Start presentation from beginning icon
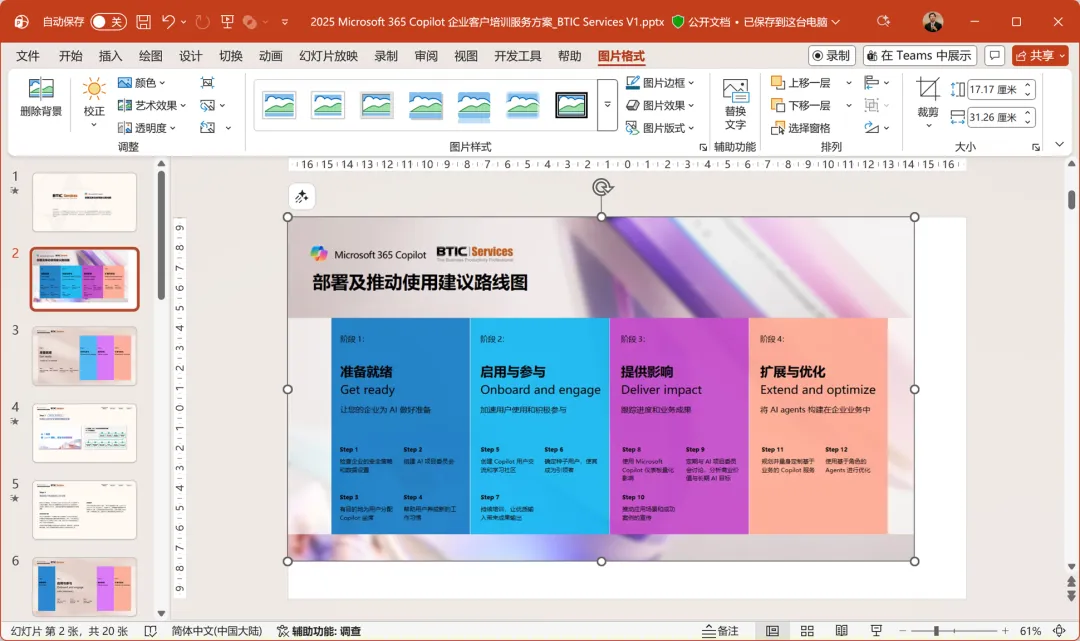This screenshot has width=1080, height=641. tap(227, 22)
